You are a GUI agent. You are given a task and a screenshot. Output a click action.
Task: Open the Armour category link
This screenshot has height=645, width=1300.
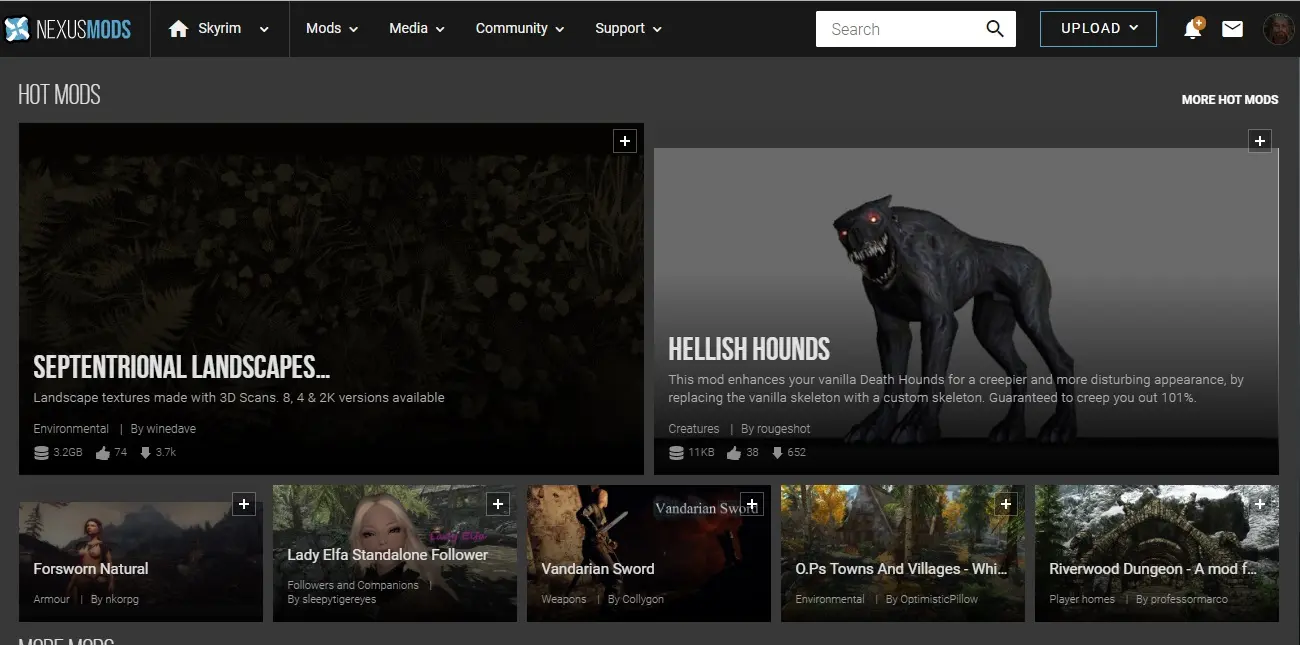point(52,599)
